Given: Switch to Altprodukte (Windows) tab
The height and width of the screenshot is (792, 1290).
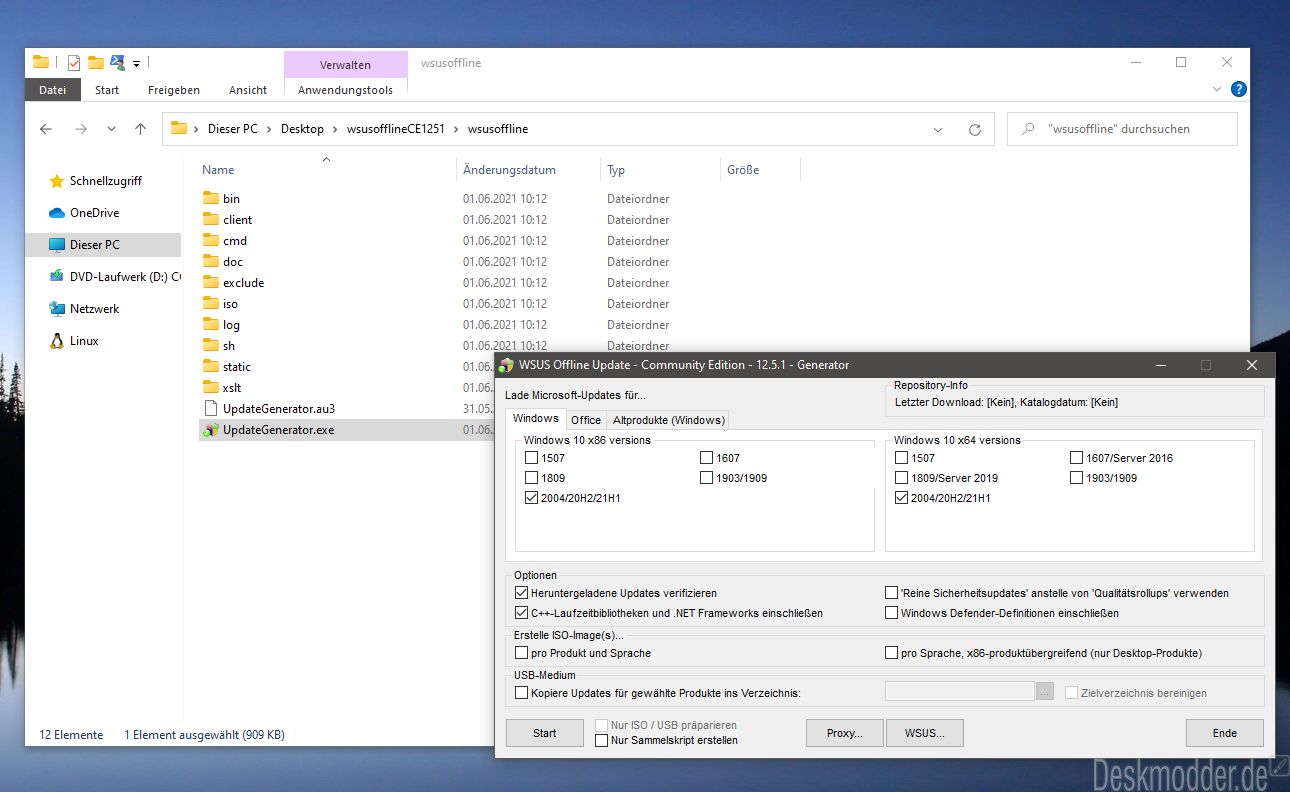Looking at the screenshot, I should coord(669,420).
